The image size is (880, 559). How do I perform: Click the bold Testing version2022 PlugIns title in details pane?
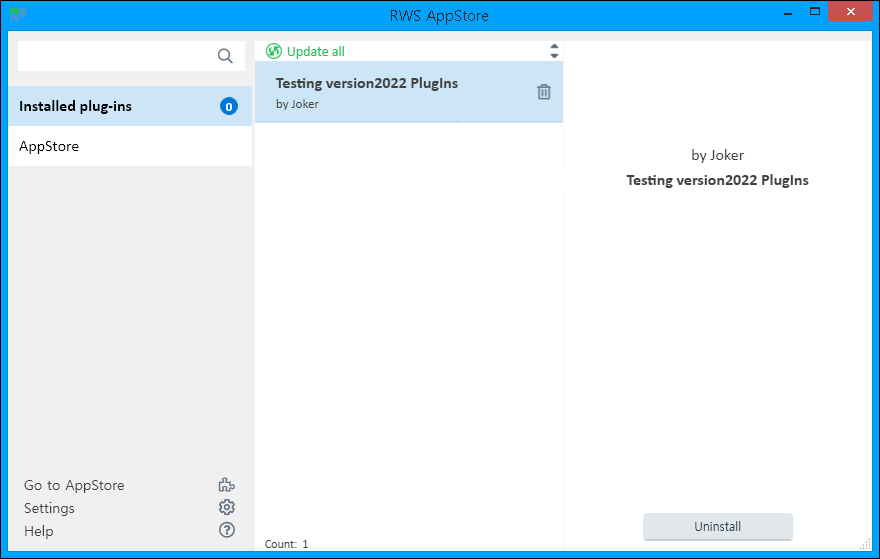pyautogui.click(x=717, y=180)
